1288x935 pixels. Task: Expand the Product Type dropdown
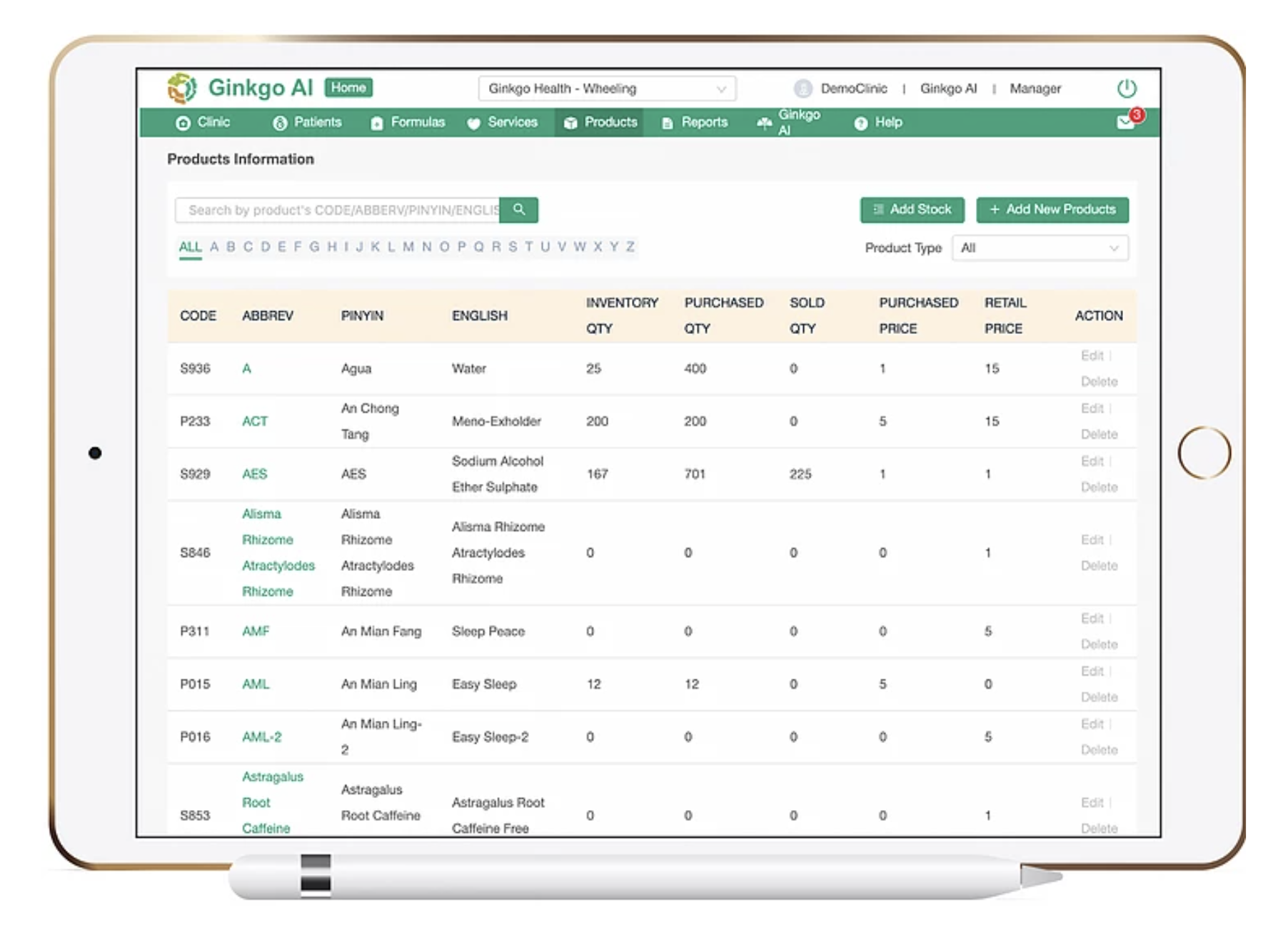point(1040,248)
